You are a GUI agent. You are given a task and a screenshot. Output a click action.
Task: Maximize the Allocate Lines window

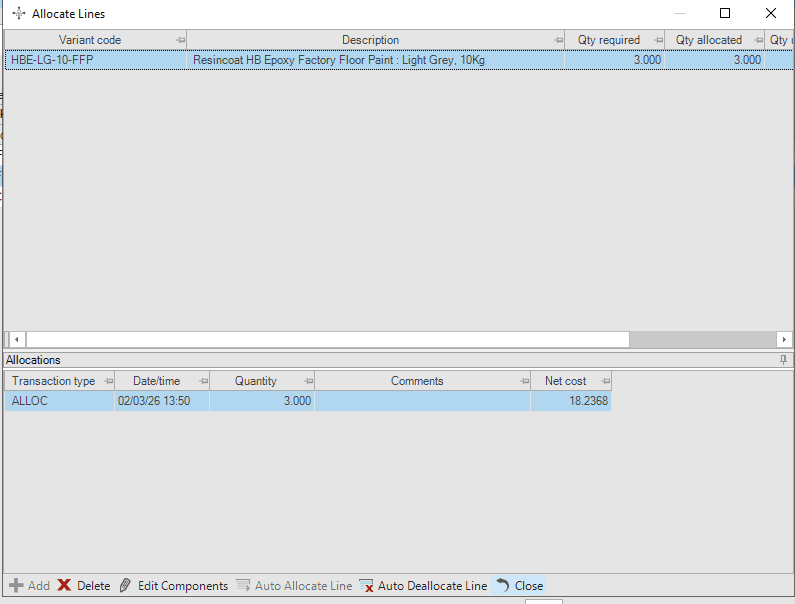tap(725, 13)
